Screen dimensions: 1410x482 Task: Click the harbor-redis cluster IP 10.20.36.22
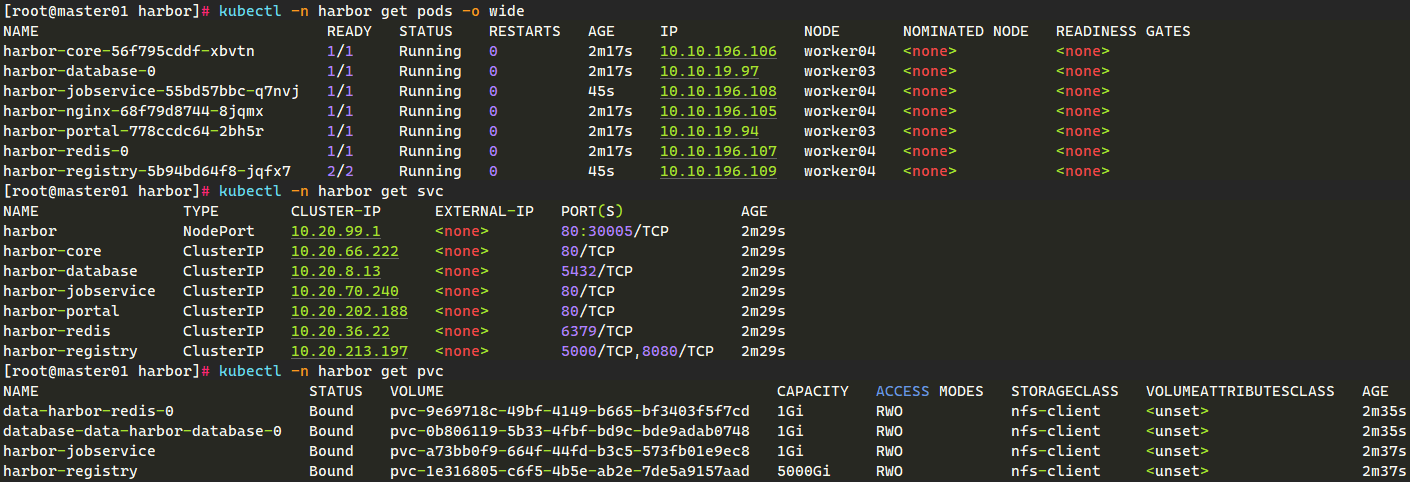pyautogui.click(x=340, y=331)
